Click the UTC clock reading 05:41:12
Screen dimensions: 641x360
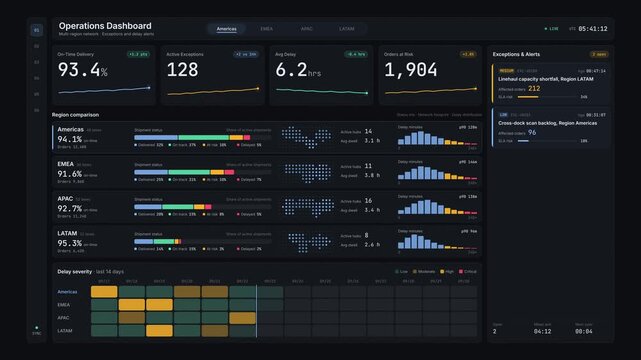point(592,29)
